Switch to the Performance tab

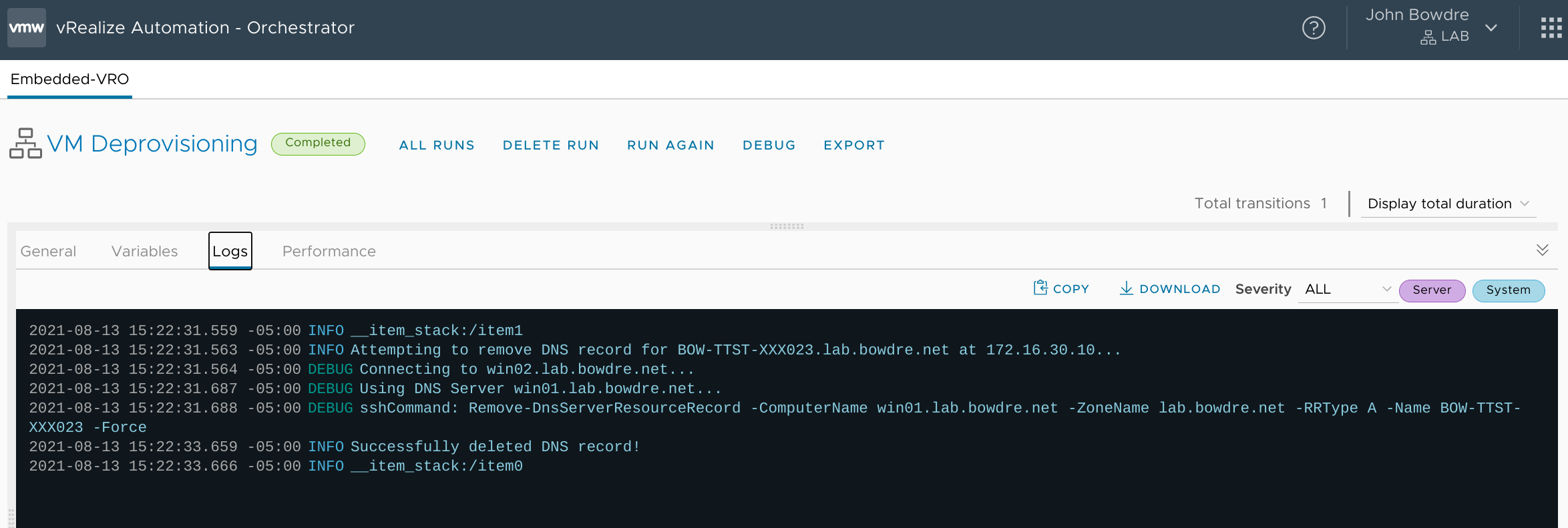[329, 251]
